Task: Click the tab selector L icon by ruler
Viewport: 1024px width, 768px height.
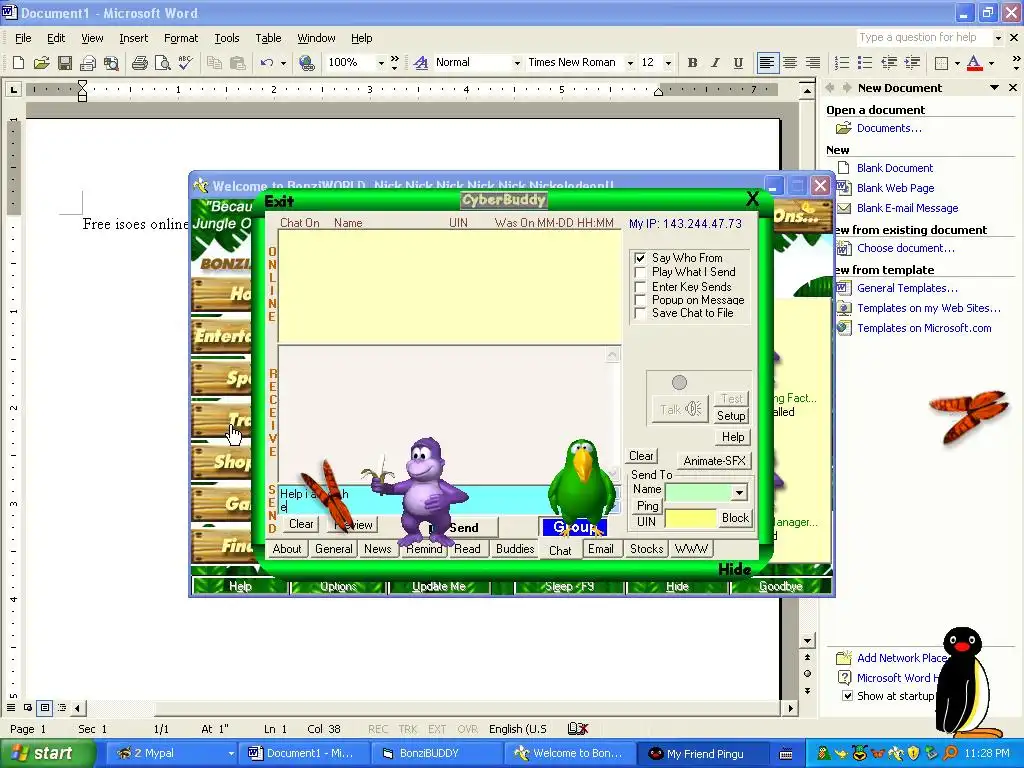Action: 13,89
